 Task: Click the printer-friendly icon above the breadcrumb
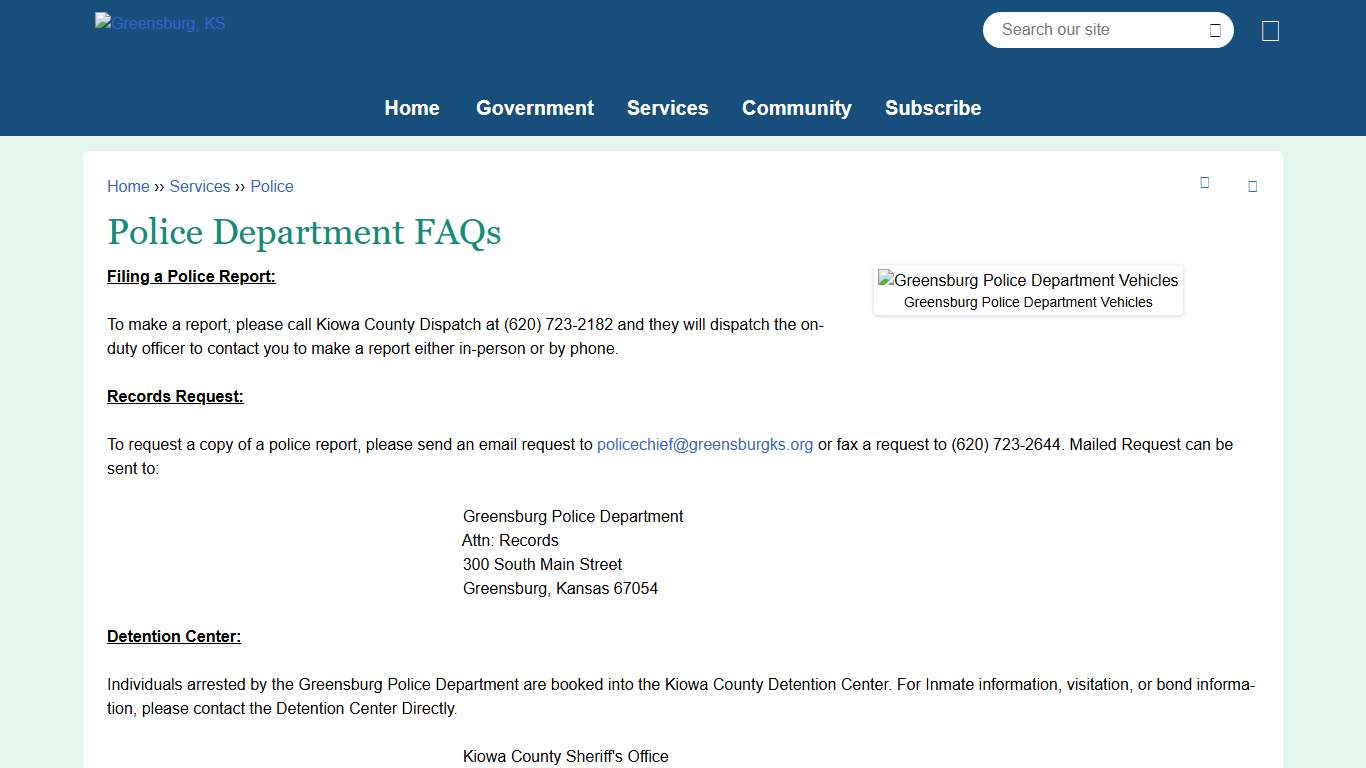pyautogui.click(x=1204, y=183)
